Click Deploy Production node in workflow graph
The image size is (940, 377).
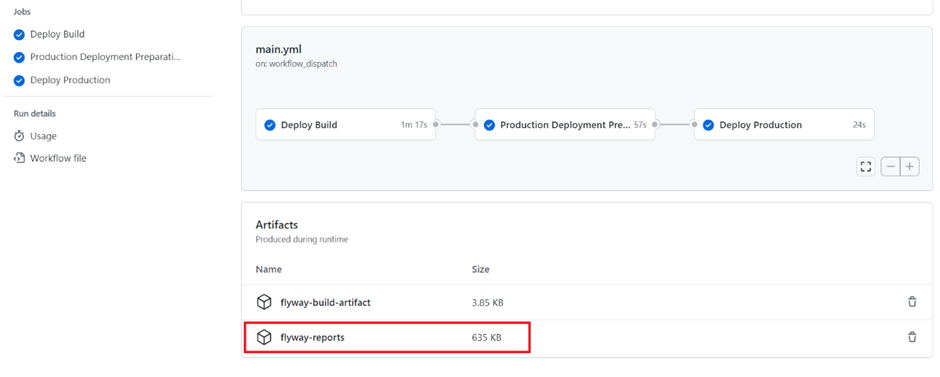pyautogui.click(x=784, y=125)
